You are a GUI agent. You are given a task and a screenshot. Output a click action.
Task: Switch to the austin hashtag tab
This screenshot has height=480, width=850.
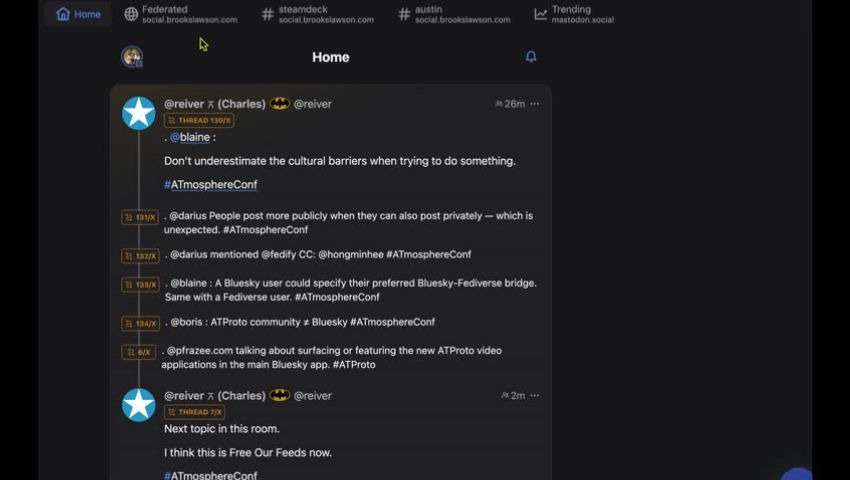pyautogui.click(x=454, y=14)
